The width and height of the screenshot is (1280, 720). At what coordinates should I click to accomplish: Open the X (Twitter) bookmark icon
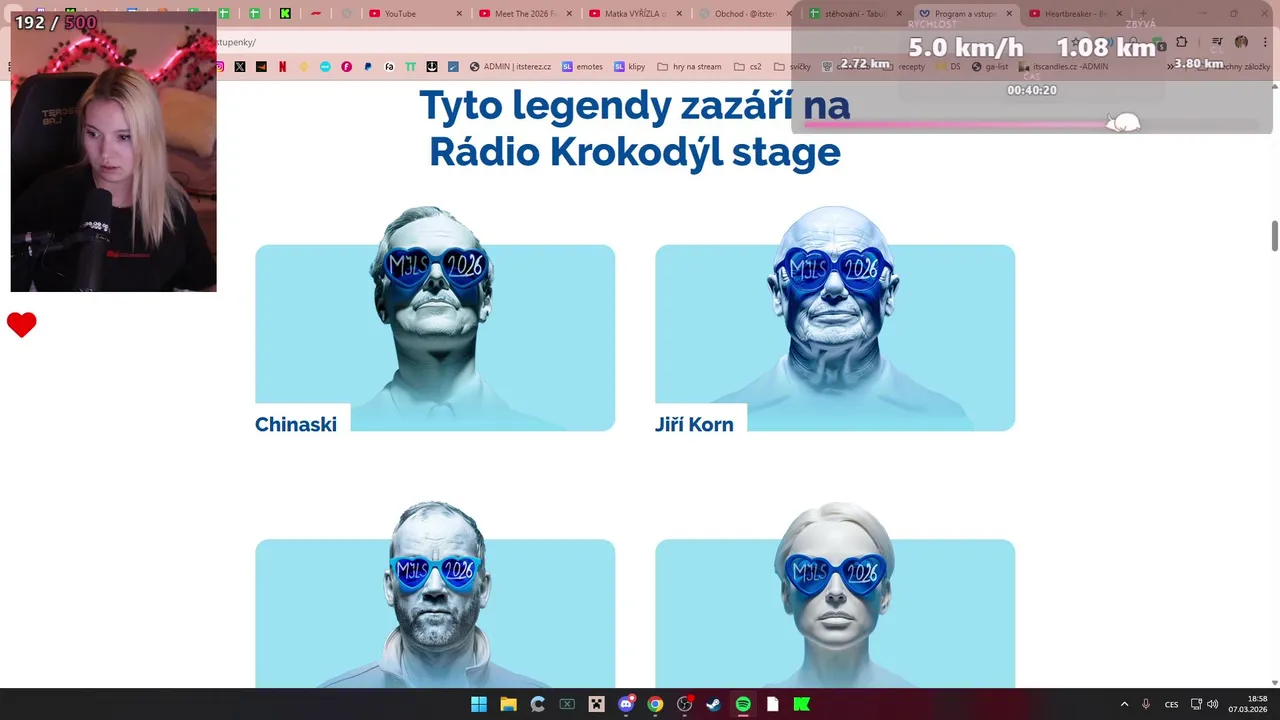pos(240,67)
